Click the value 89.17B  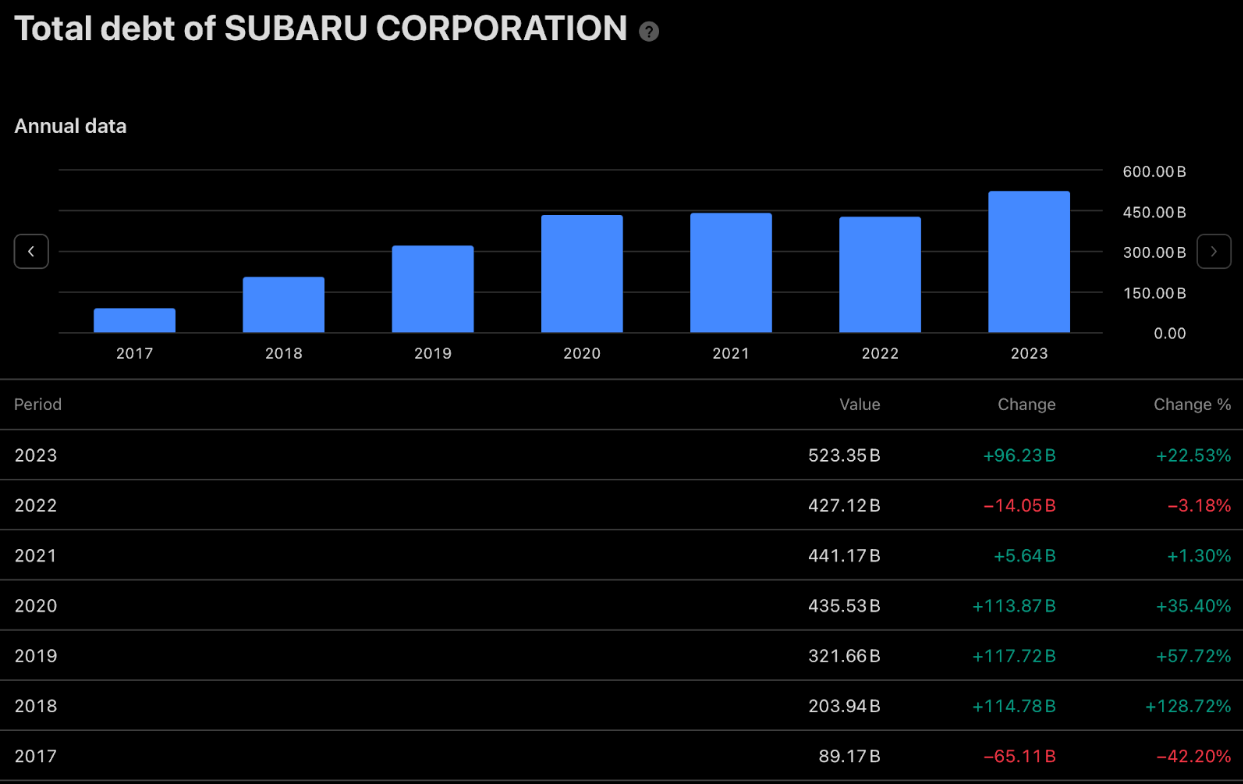pos(849,756)
